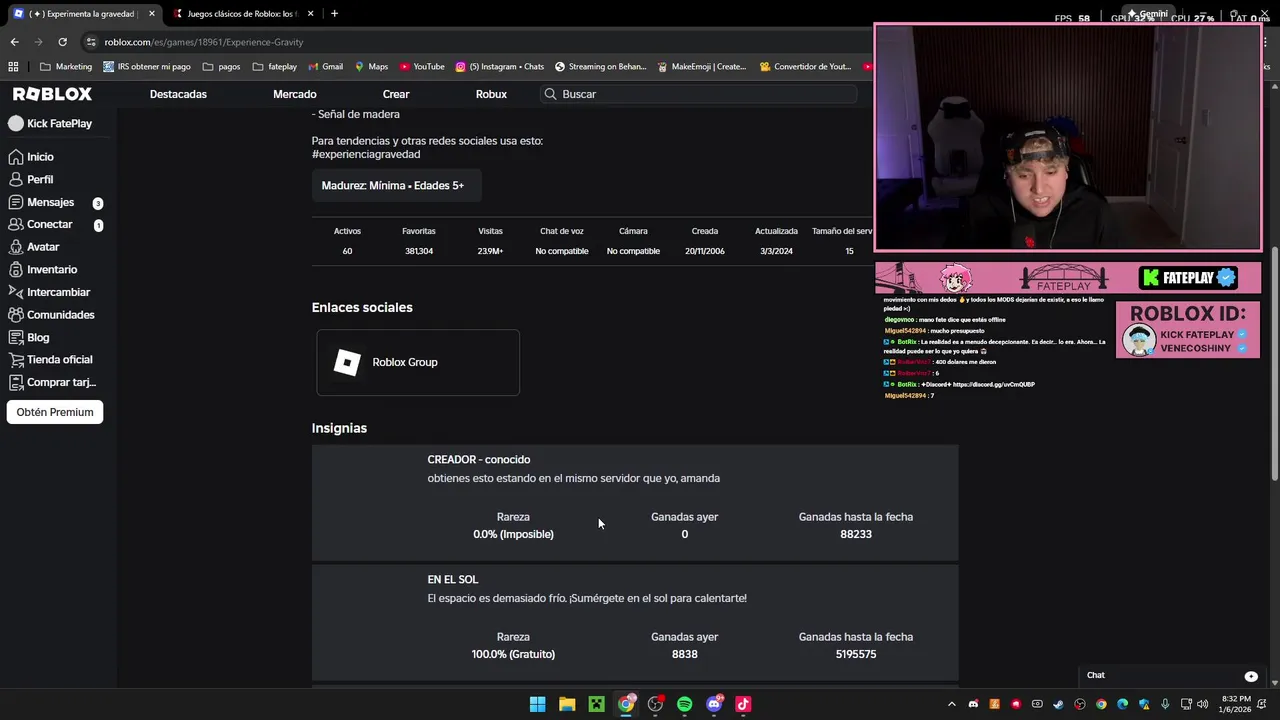Open Windows Start menu
This screenshot has width=1280, height=720.
(x=537, y=704)
